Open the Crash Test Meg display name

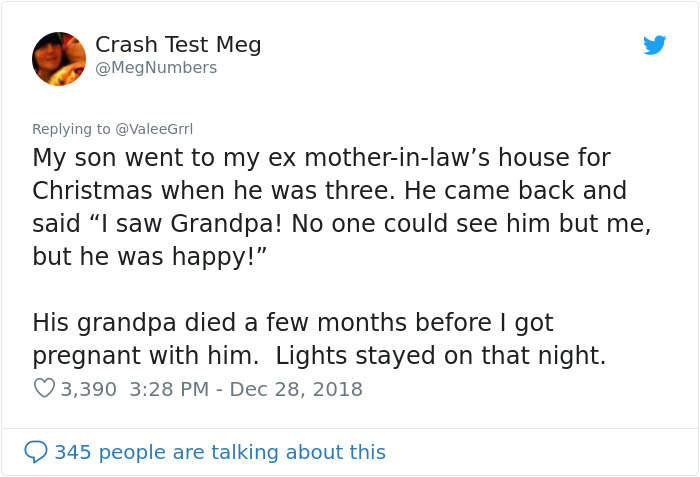coord(178,44)
